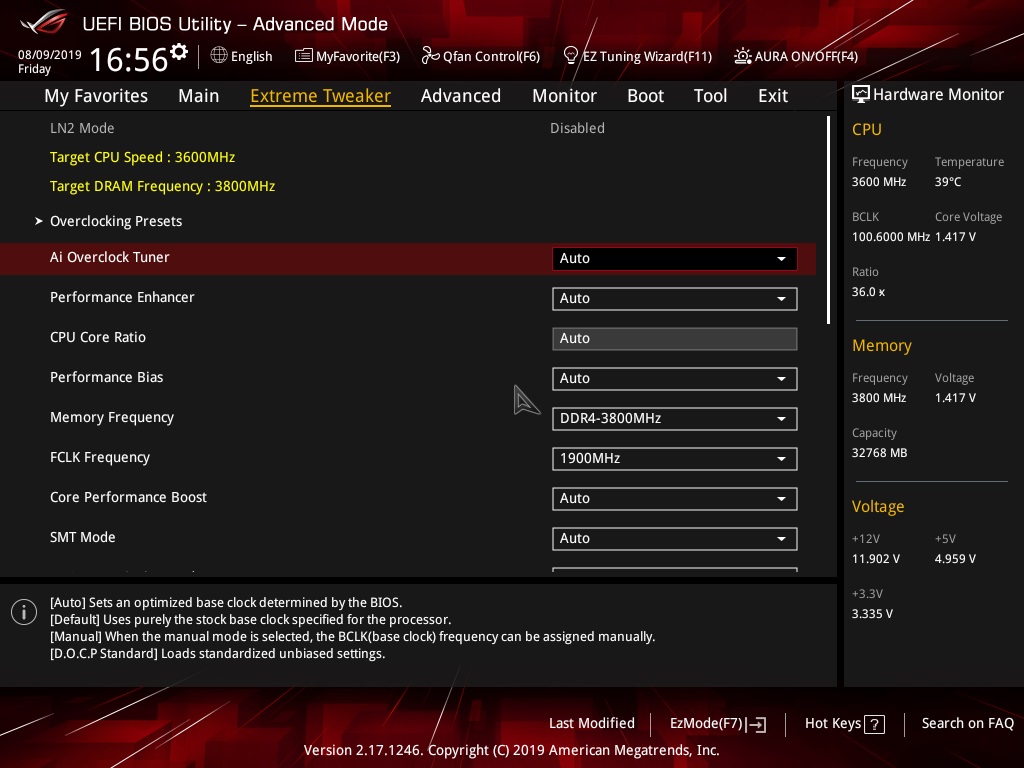The height and width of the screenshot is (768, 1024).
Task: Click the language globe icon
Action: tap(219, 56)
